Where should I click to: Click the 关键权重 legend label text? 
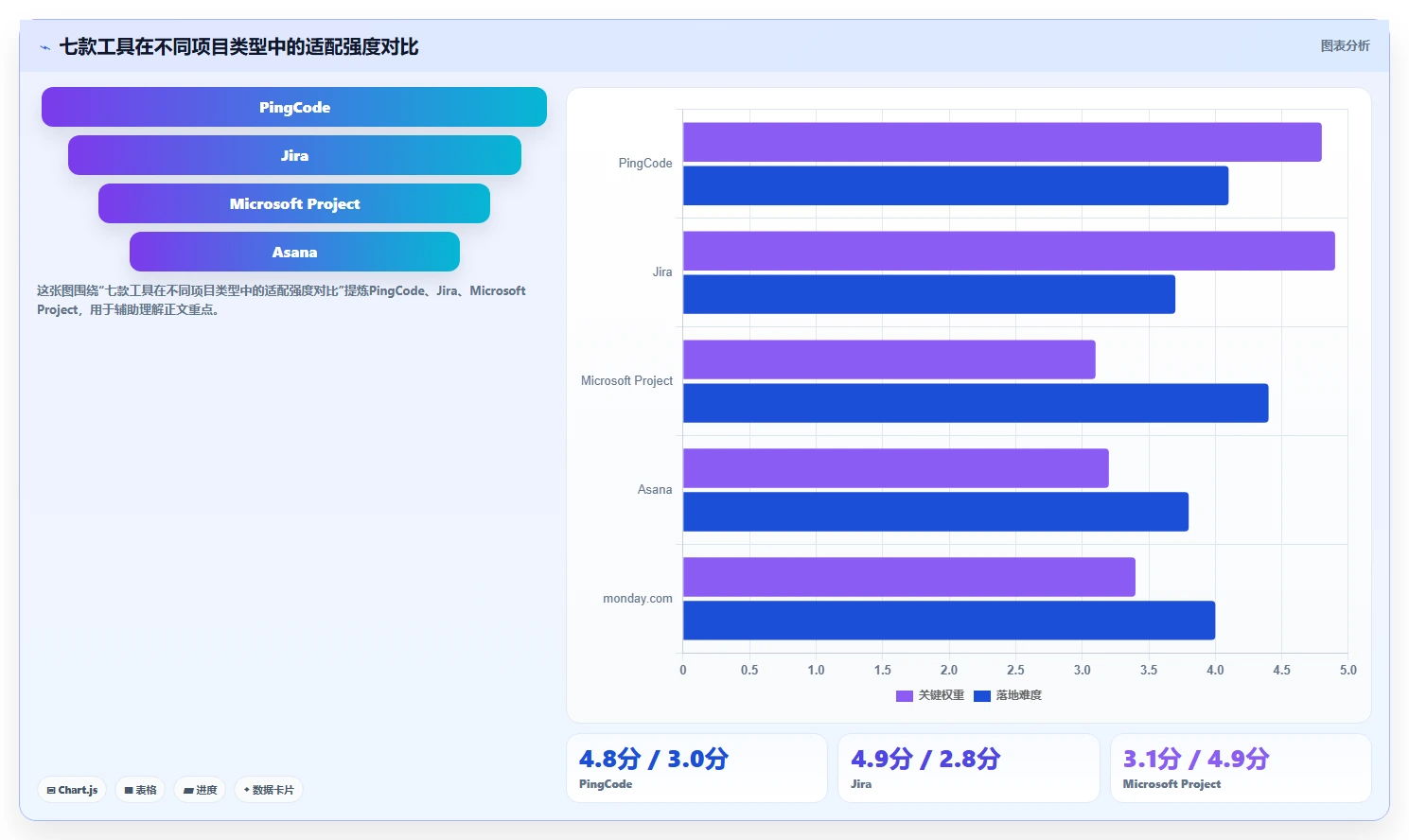(942, 695)
